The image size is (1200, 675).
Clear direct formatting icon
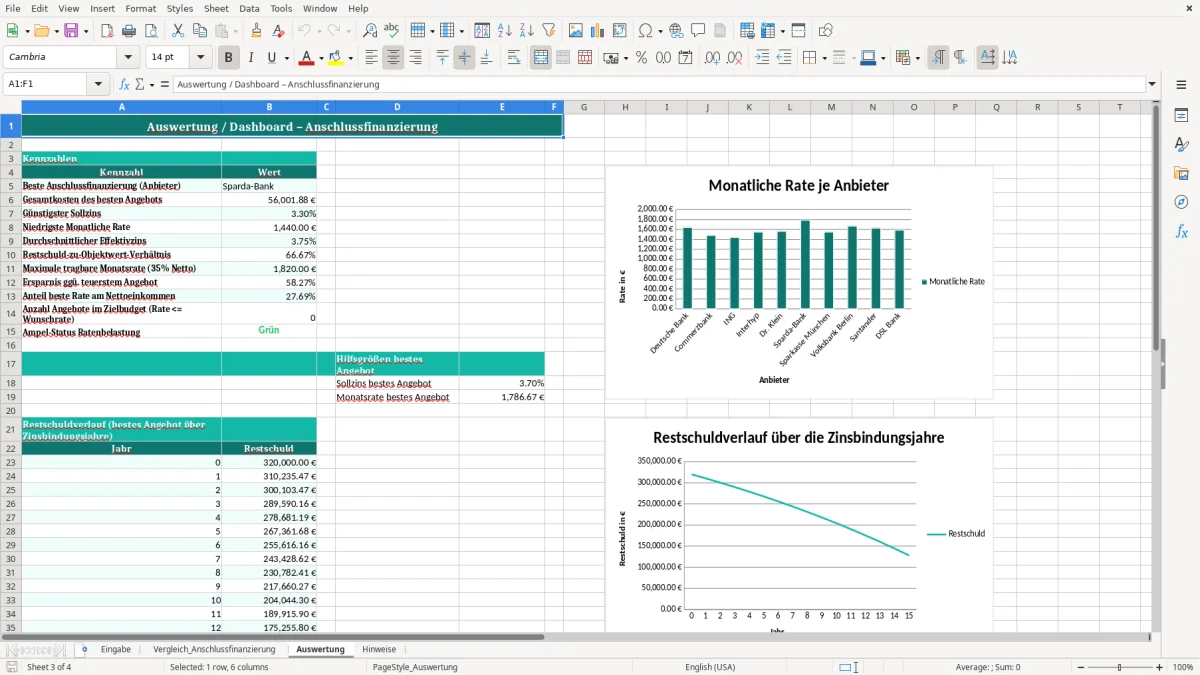click(x=278, y=31)
